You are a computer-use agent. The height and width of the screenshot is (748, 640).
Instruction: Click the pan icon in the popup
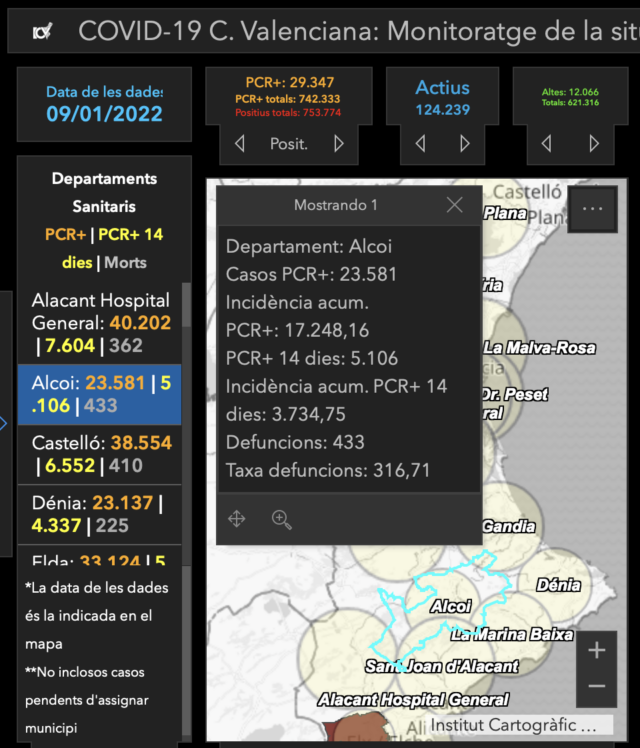237,519
